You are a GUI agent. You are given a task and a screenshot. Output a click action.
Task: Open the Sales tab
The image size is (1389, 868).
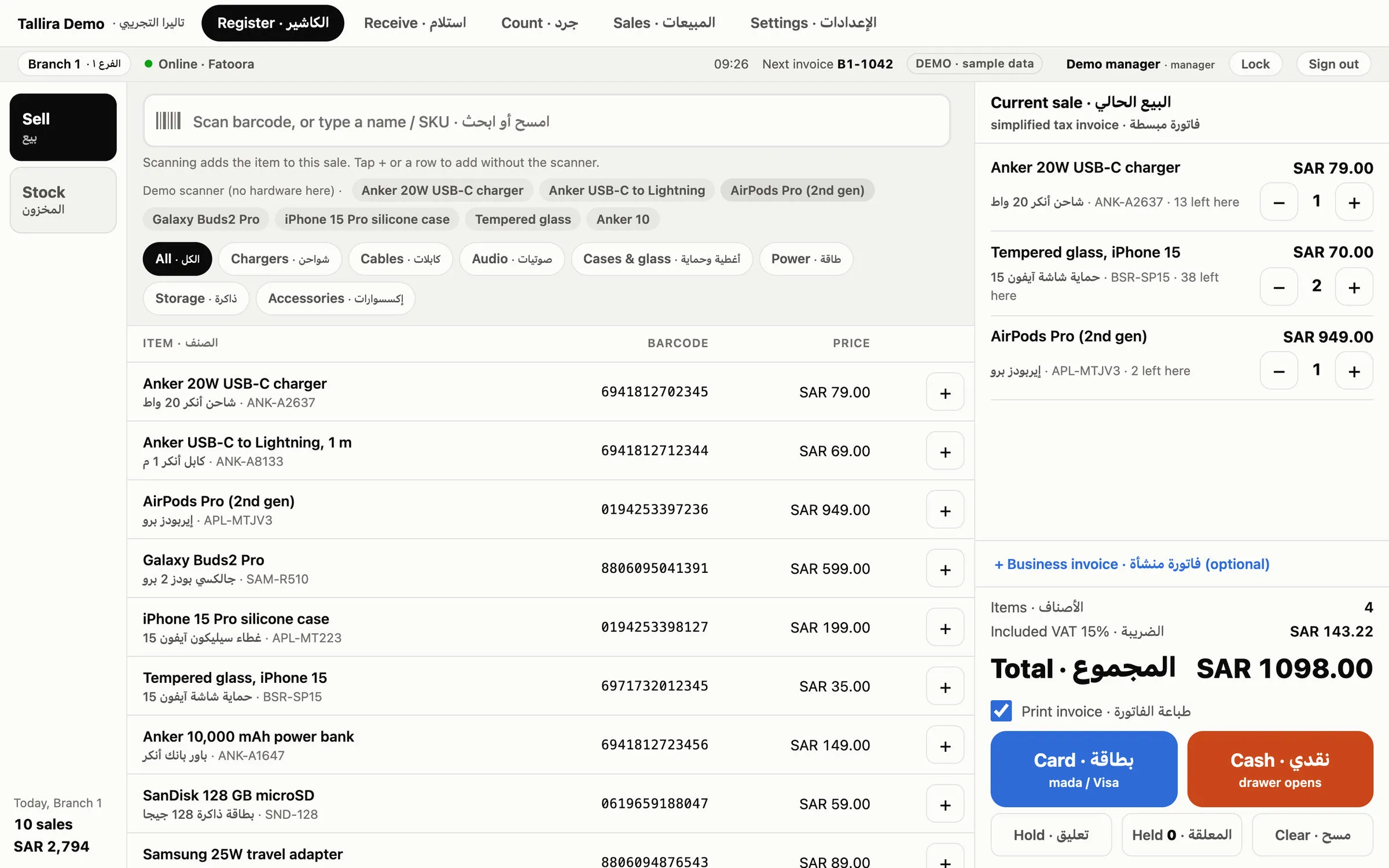[664, 23]
